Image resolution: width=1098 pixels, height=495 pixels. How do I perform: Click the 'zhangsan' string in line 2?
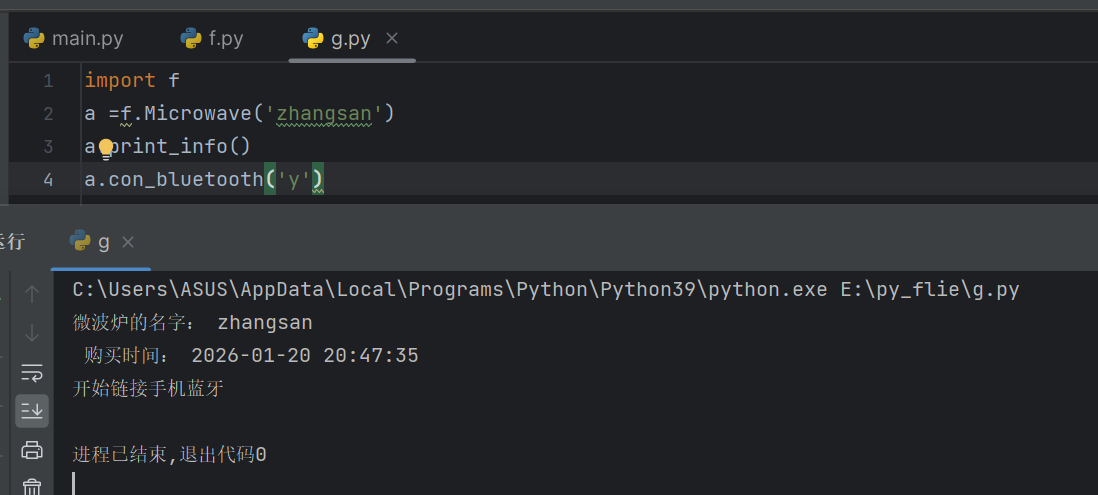324,114
